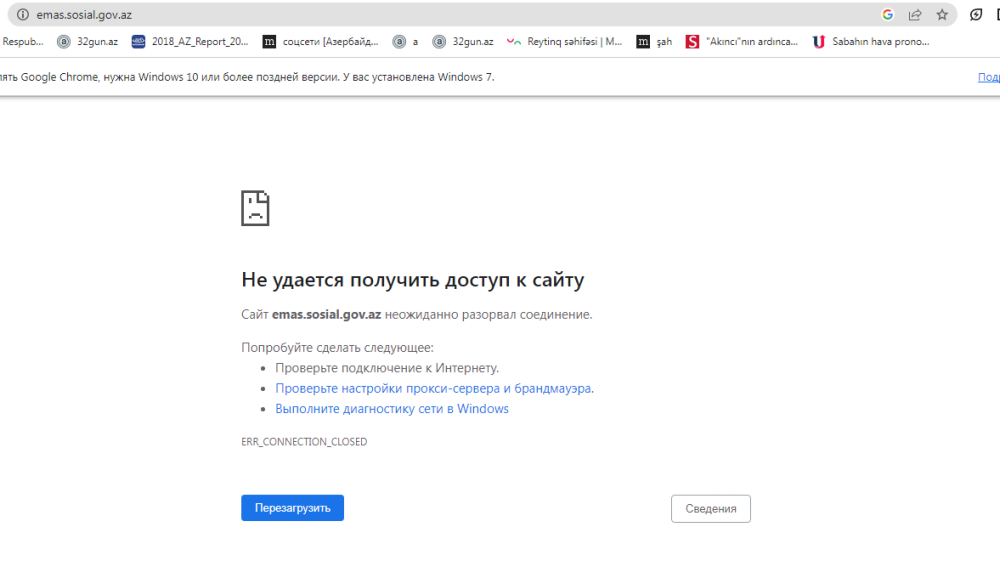Click the Сведения details button
This screenshot has height=561, width=1000.
[x=710, y=509]
